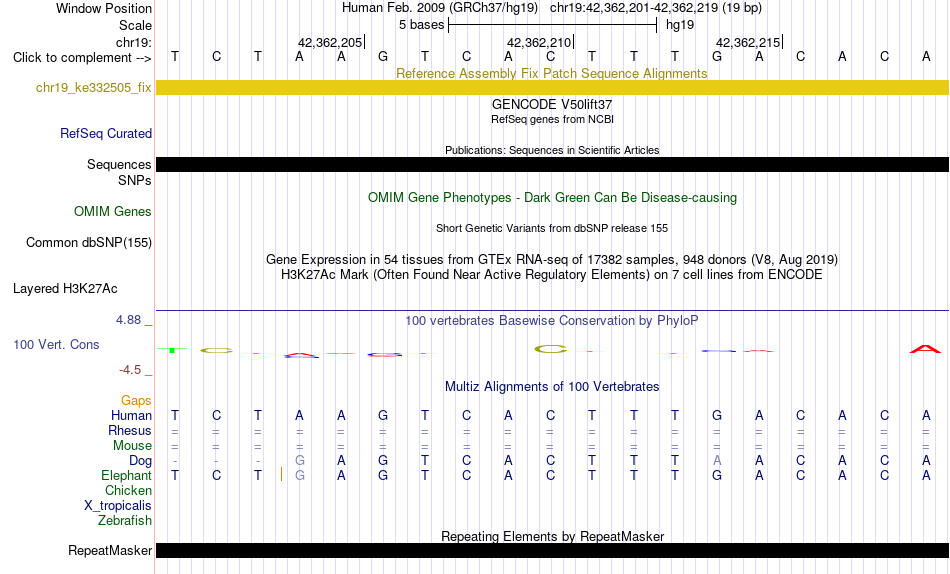Select the Mouse alignment row label
Viewport: 950px width, 574px height.
(132, 446)
